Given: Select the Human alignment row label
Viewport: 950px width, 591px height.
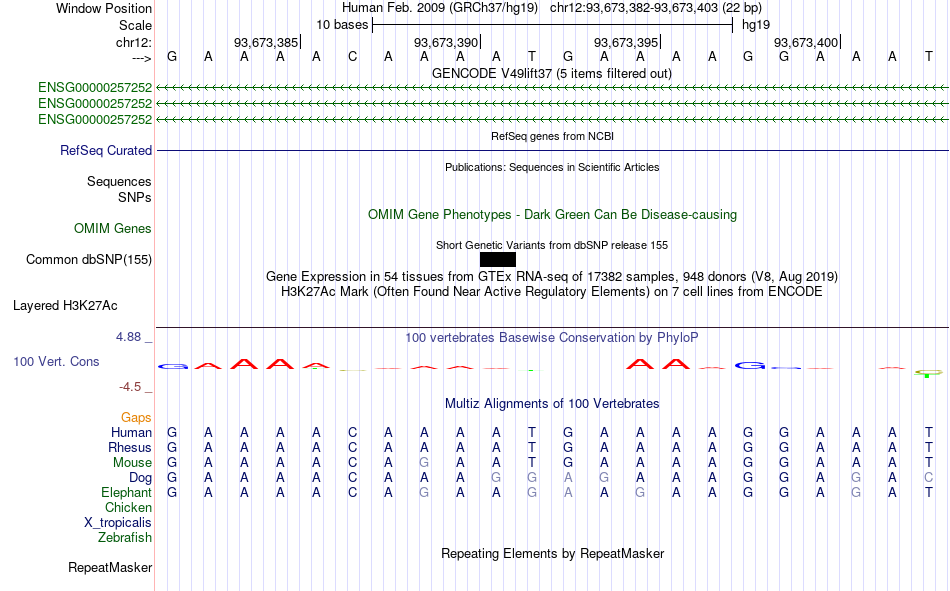Looking at the screenshot, I should [x=131, y=432].
